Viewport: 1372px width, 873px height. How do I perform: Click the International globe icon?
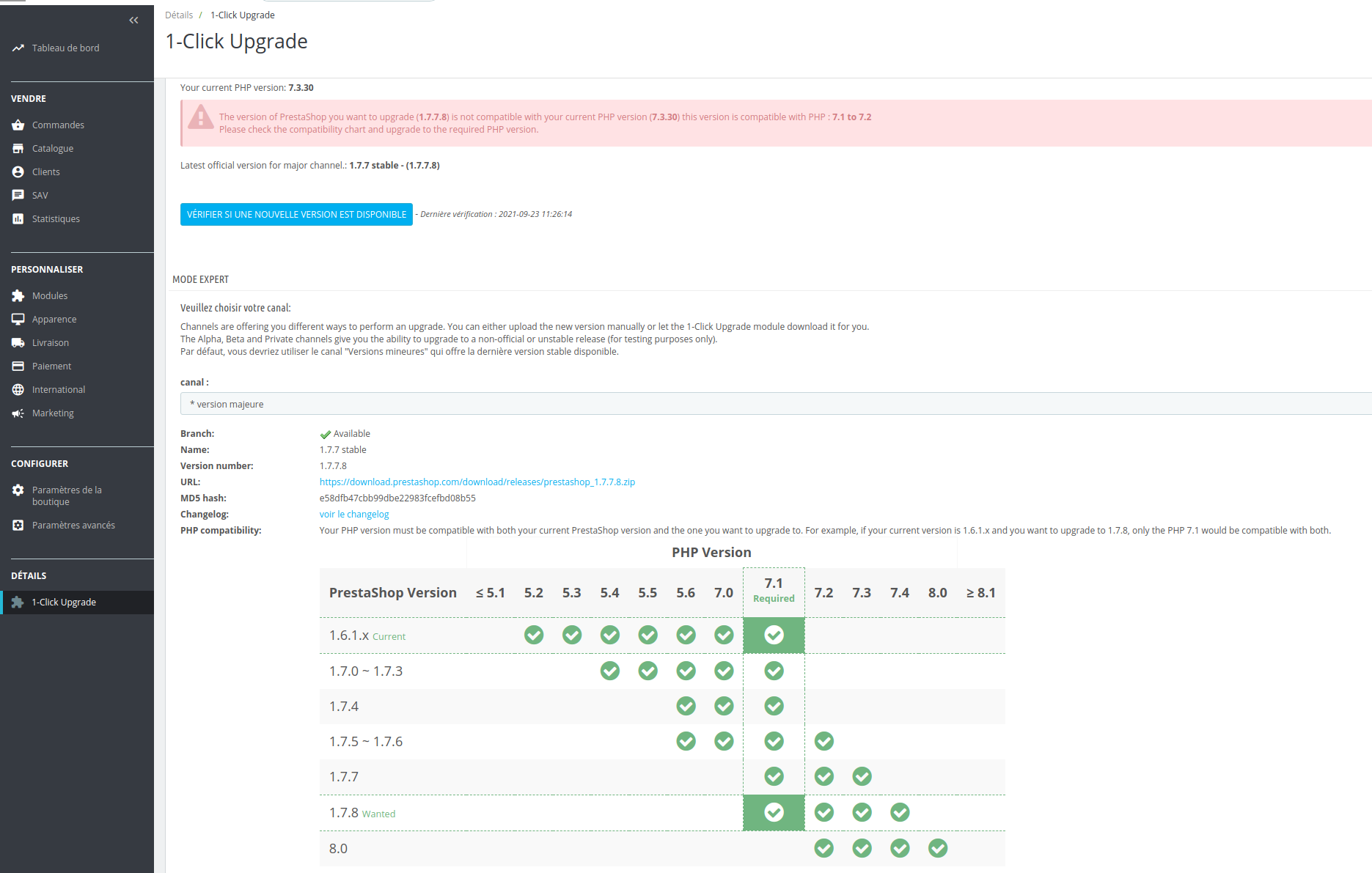[x=18, y=390]
